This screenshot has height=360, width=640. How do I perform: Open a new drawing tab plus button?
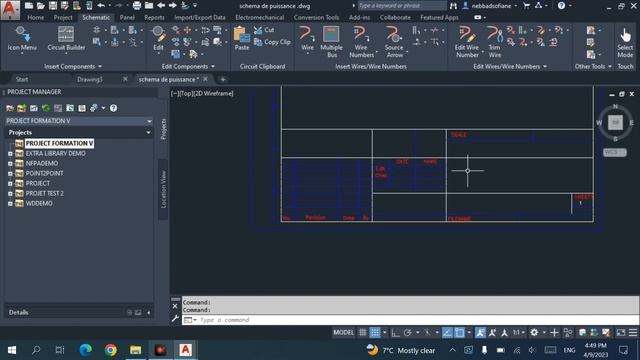[223, 80]
